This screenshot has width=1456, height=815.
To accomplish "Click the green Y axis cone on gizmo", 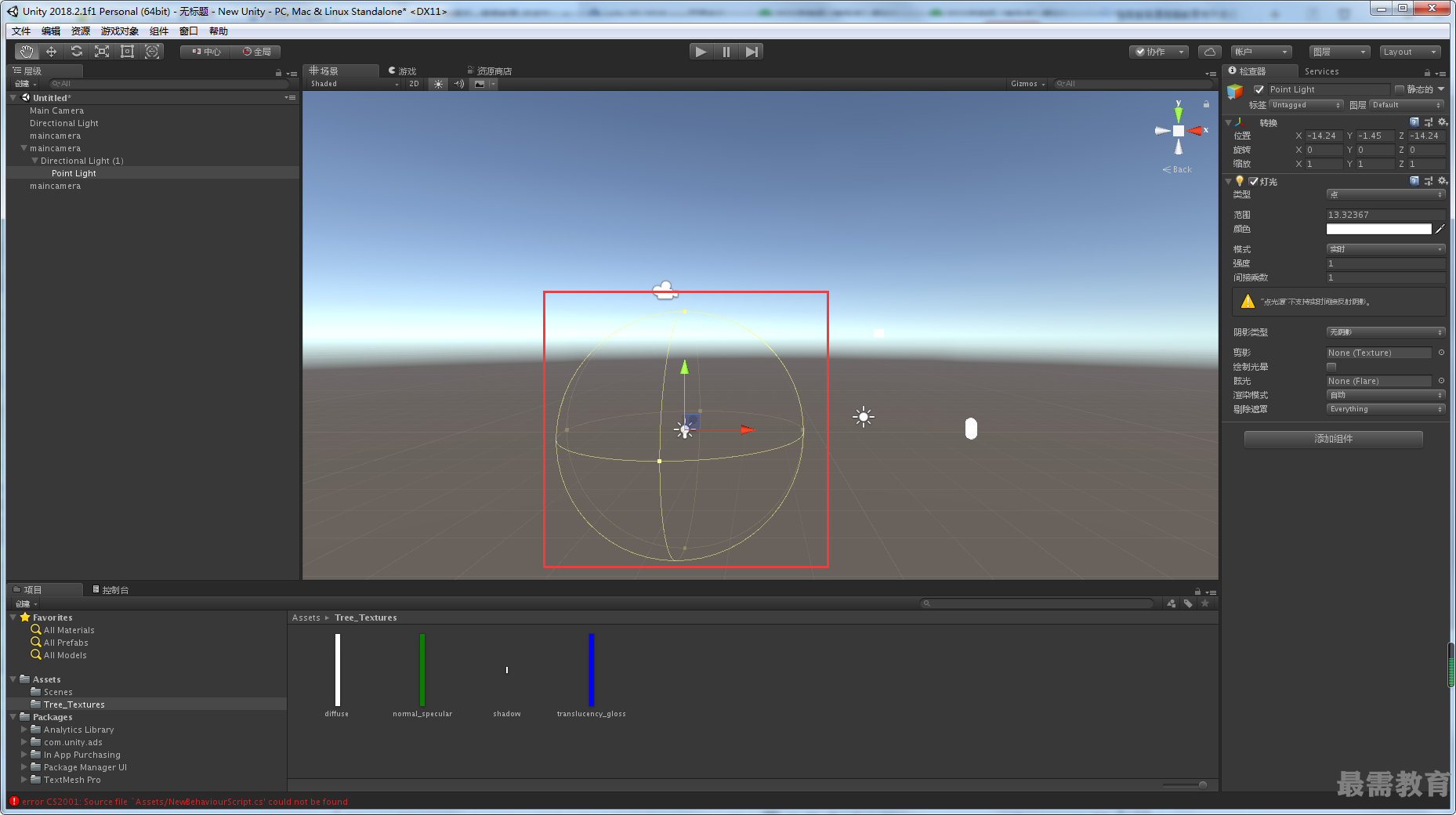I will [x=1178, y=115].
